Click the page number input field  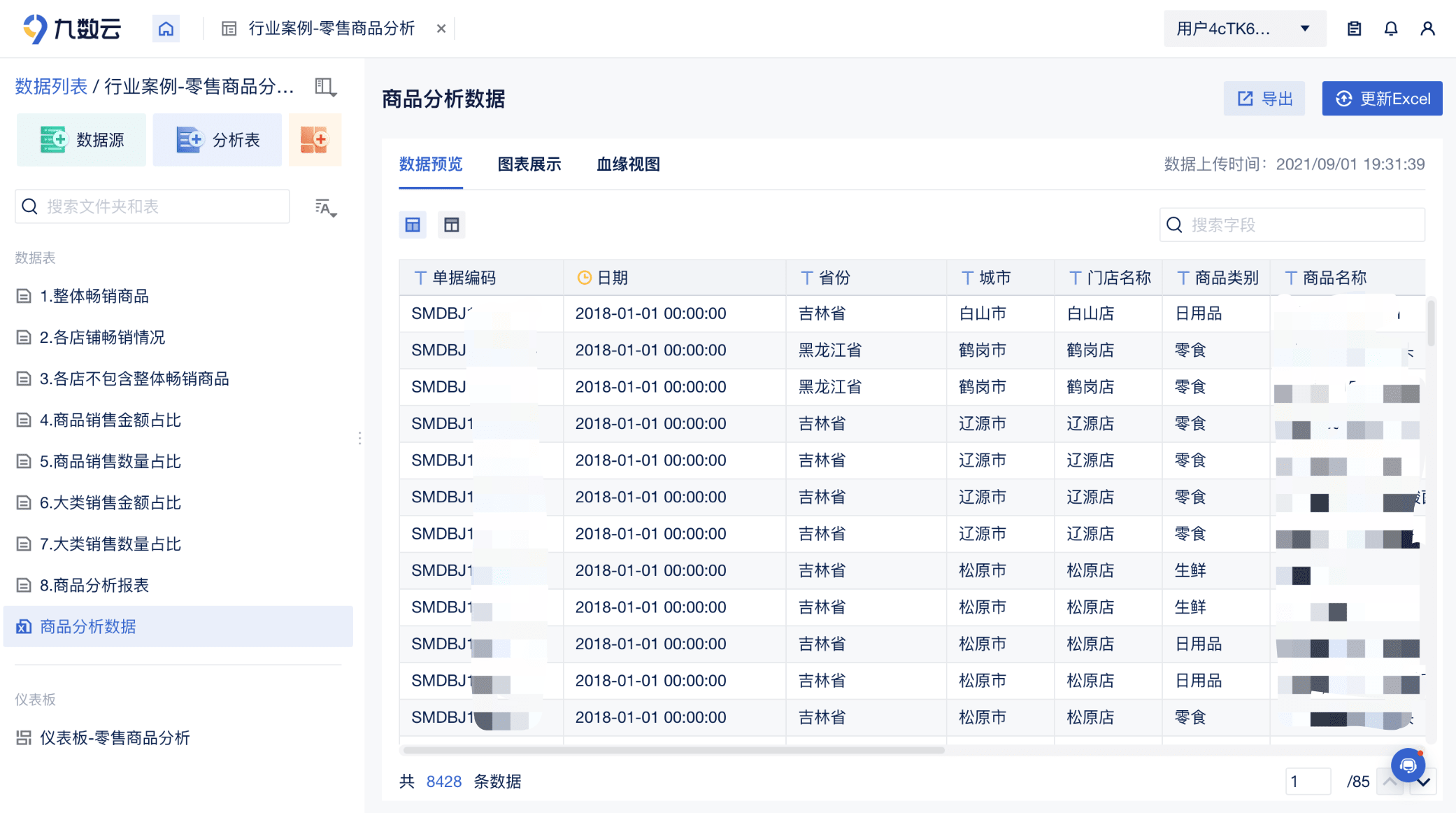coord(1308,782)
